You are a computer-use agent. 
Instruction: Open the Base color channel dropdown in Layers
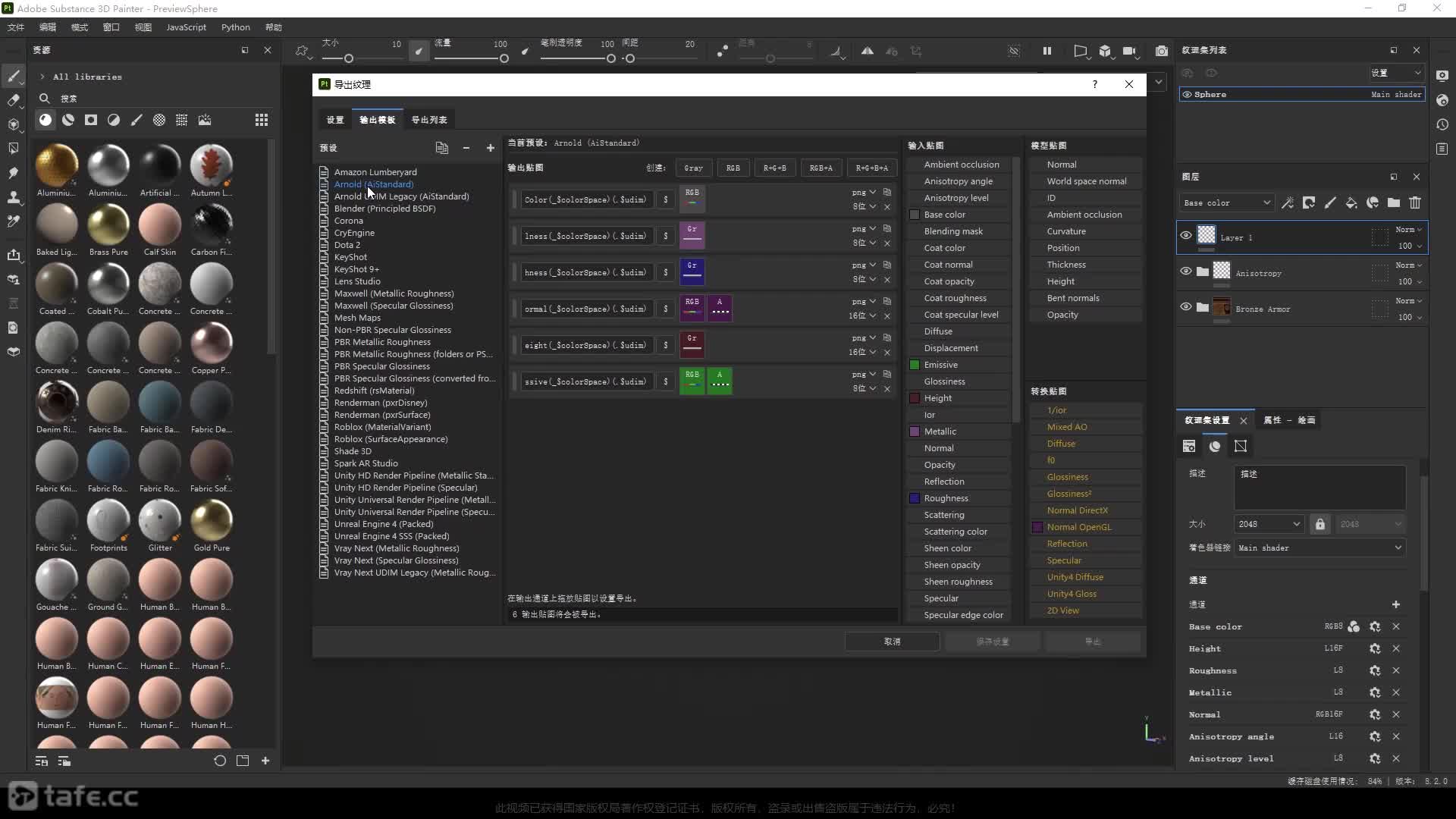pos(1226,202)
